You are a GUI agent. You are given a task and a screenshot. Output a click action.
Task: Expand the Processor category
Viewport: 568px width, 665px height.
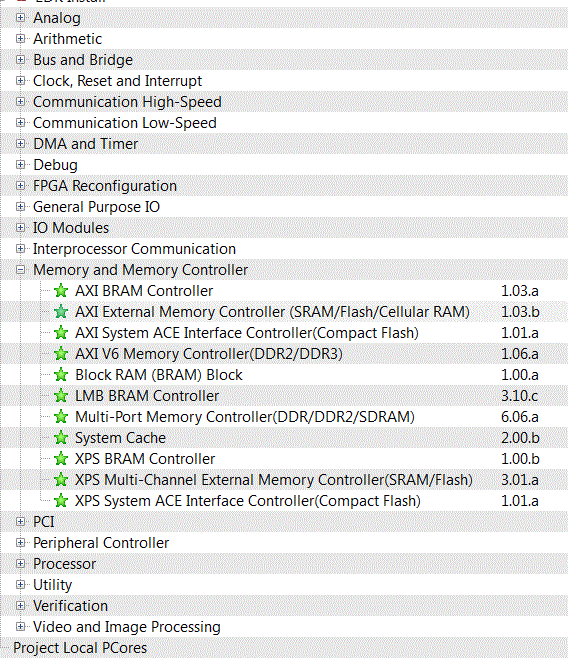tap(20, 564)
